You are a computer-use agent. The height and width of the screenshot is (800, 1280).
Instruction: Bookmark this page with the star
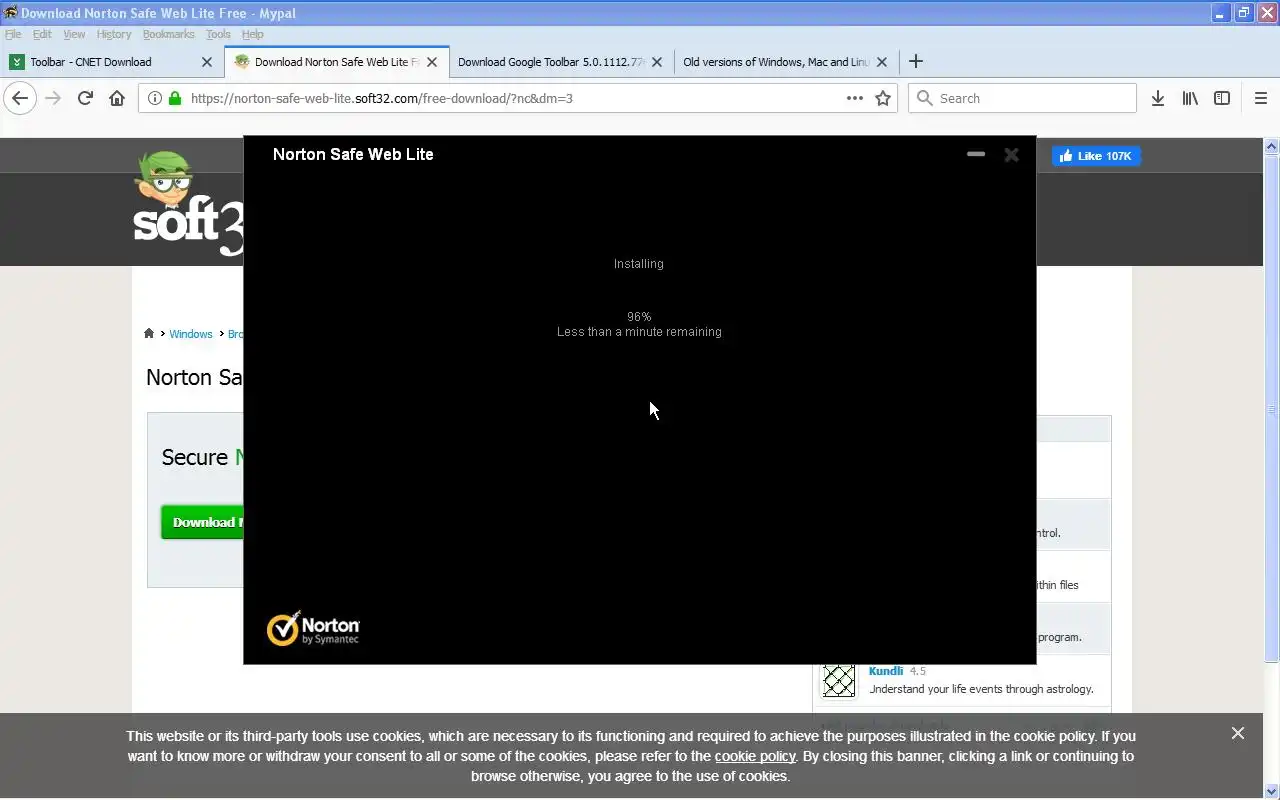[x=883, y=98]
